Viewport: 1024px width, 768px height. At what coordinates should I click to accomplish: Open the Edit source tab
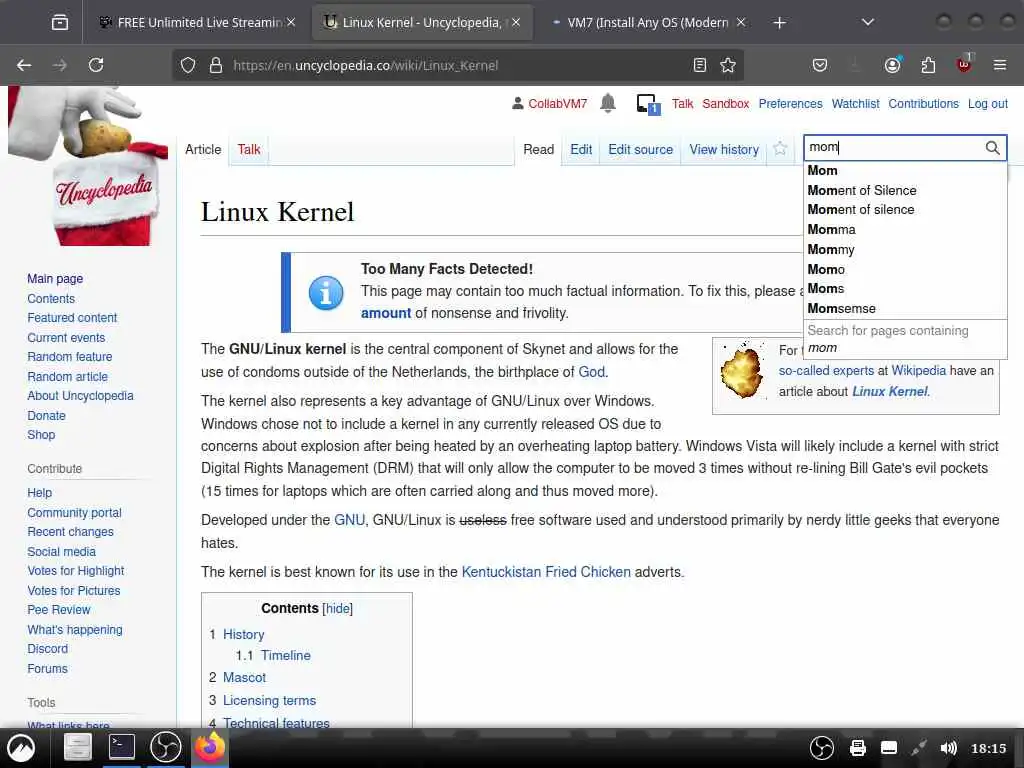click(x=640, y=150)
